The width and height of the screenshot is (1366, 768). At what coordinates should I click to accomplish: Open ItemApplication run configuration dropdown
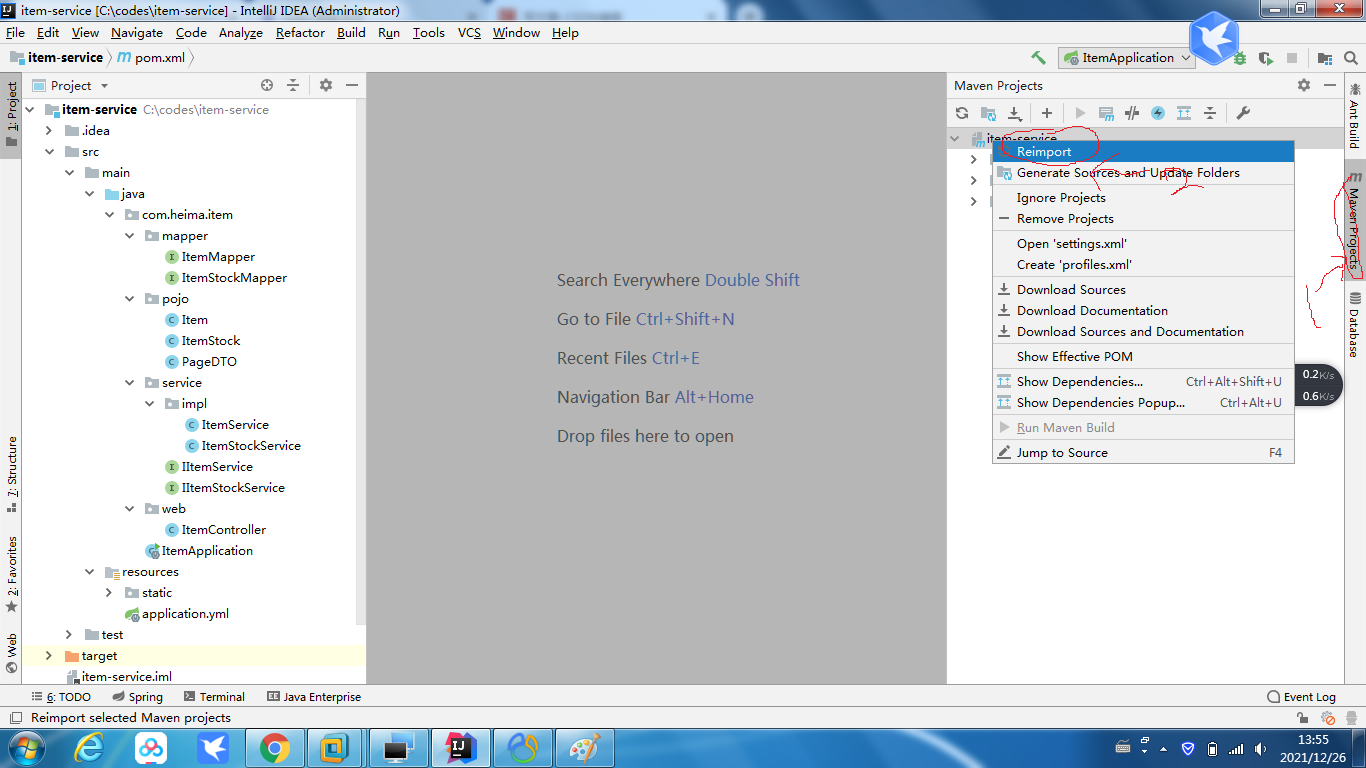pos(1128,58)
